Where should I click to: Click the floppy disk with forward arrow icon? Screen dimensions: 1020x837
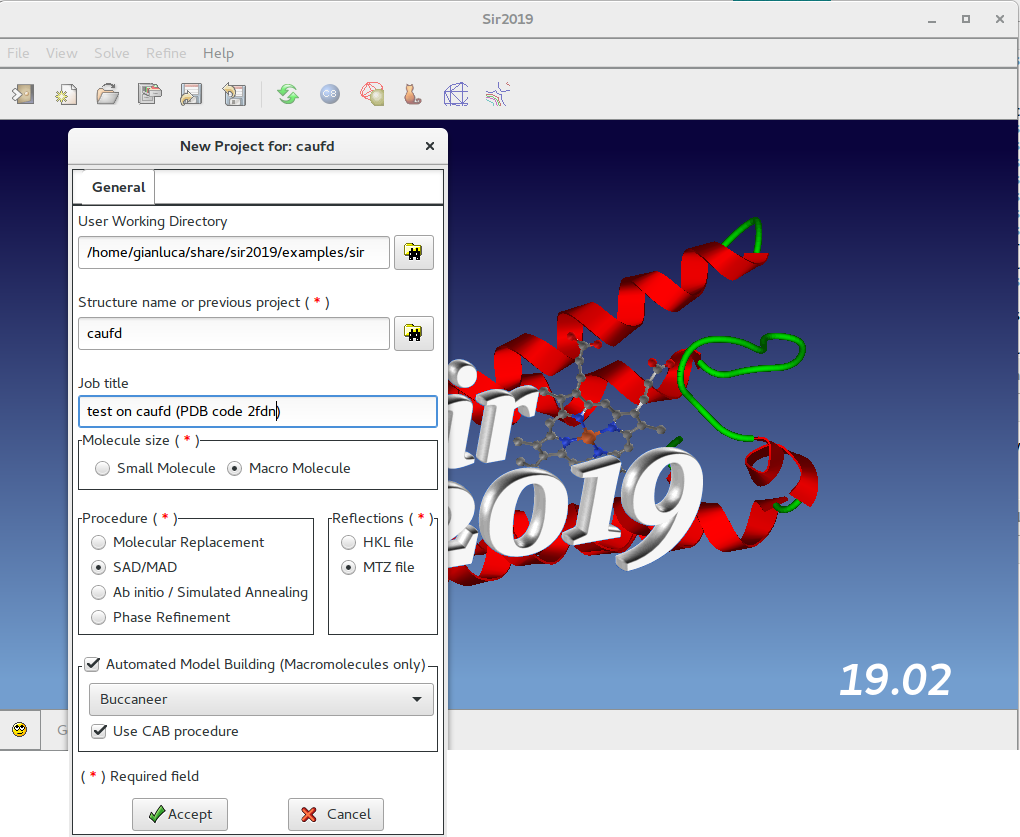pyautogui.click(x=191, y=94)
